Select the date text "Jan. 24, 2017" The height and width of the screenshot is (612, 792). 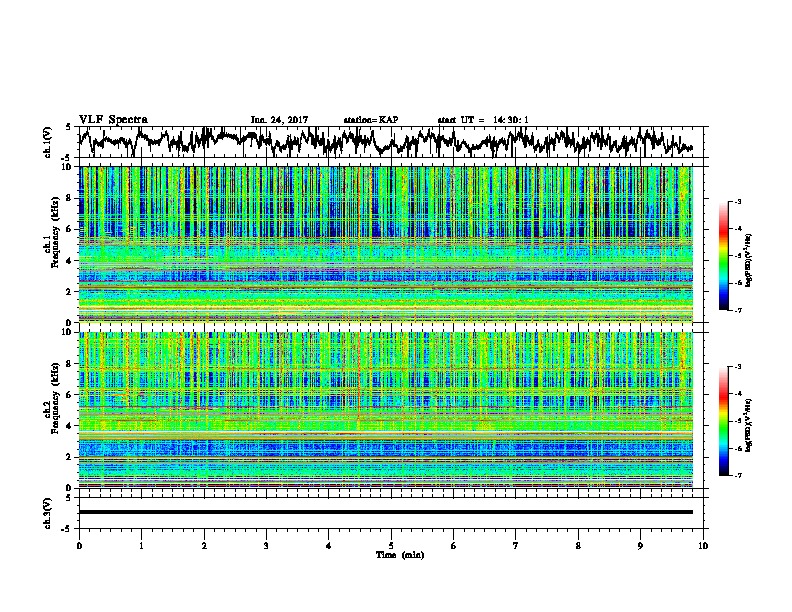(279, 120)
